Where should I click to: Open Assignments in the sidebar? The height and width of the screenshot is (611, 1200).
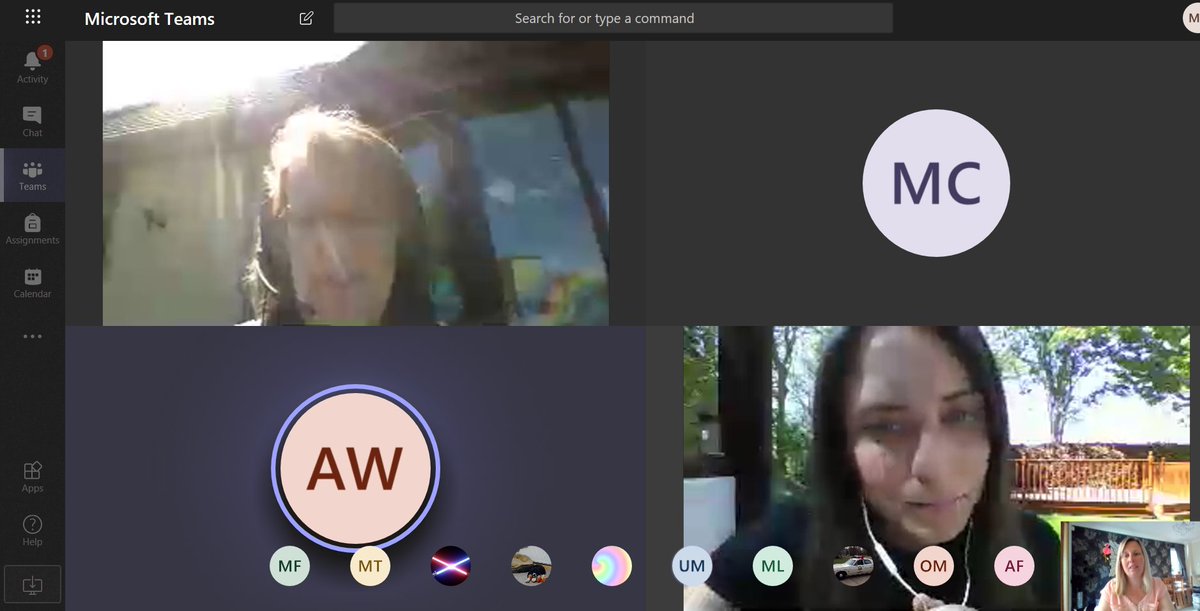[x=33, y=228]
